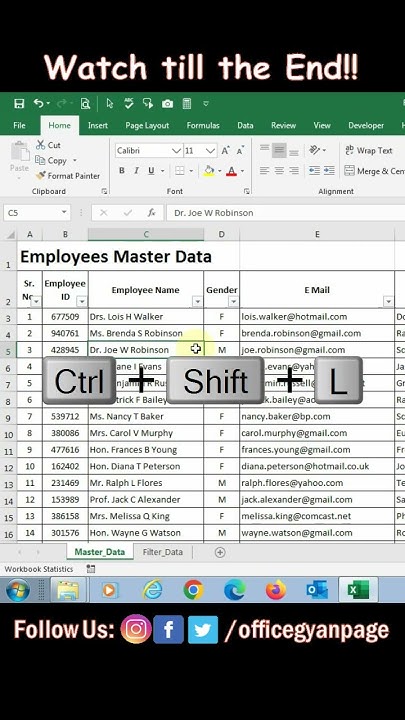Set Top Align vertical alignment
The image size is (405, 720).
(264, 150)
